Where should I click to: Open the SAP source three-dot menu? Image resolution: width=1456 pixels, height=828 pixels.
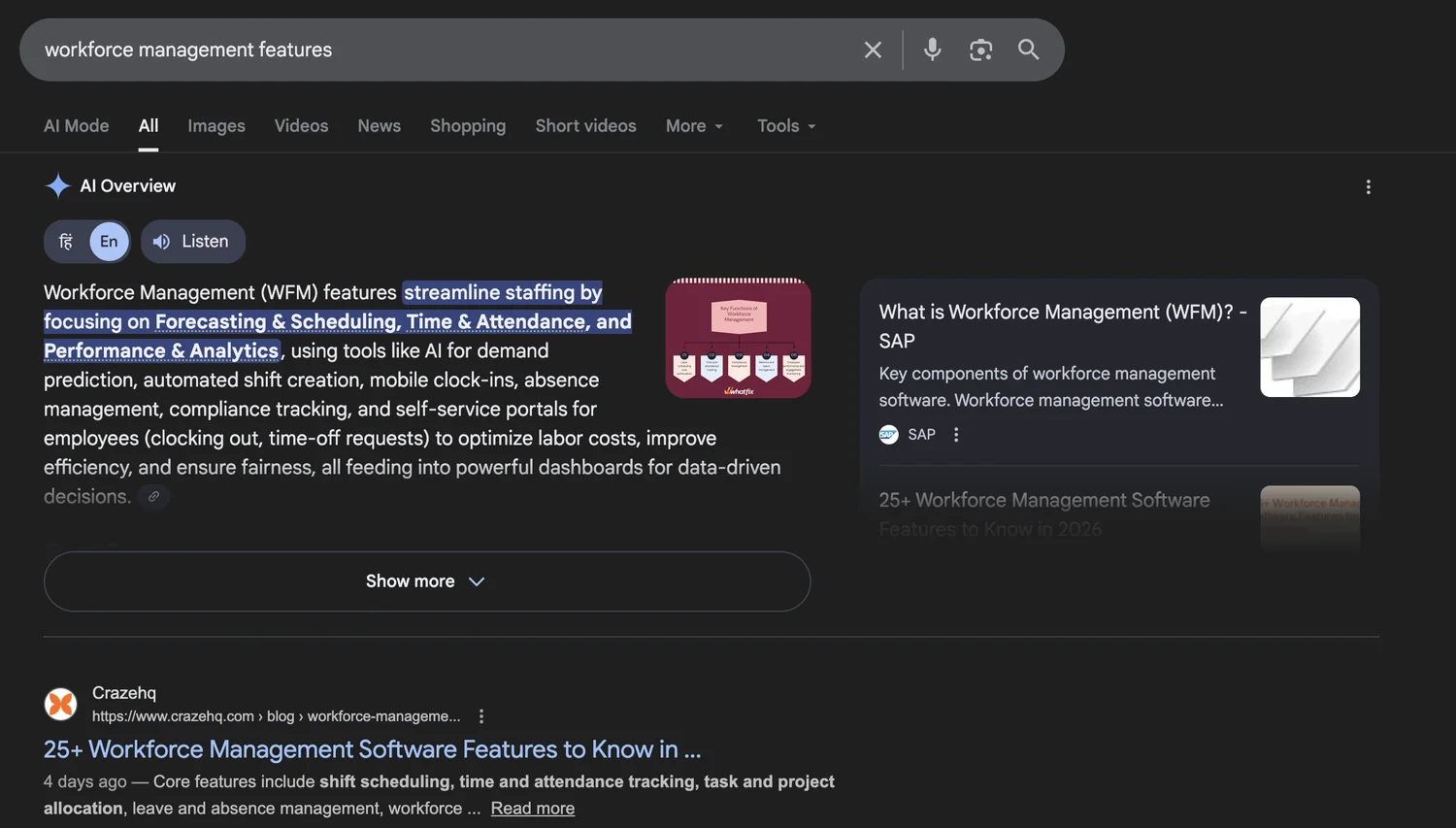click(956, 435)
